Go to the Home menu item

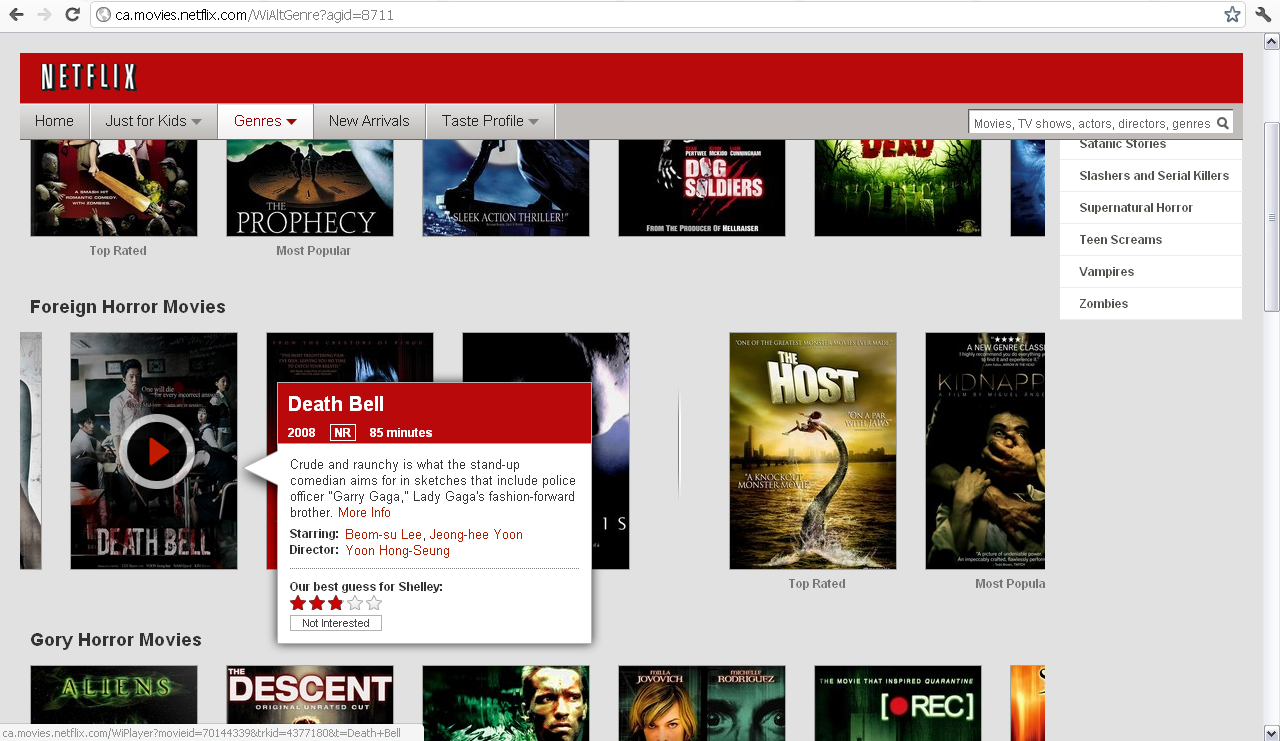coord(54,120)
